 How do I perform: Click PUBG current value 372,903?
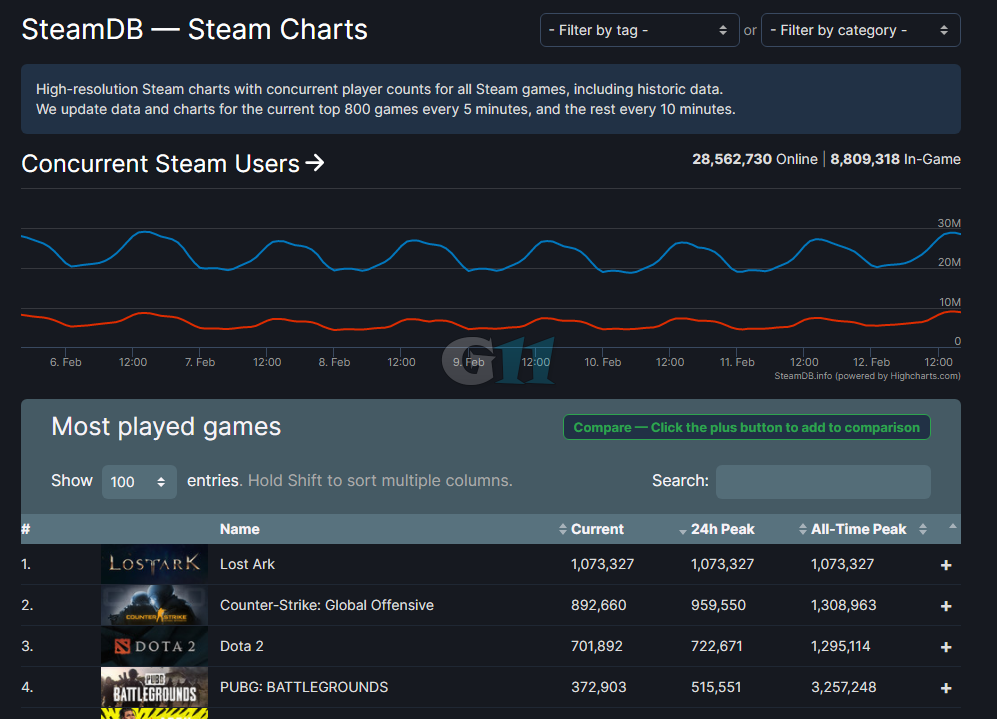pos(598,687)
